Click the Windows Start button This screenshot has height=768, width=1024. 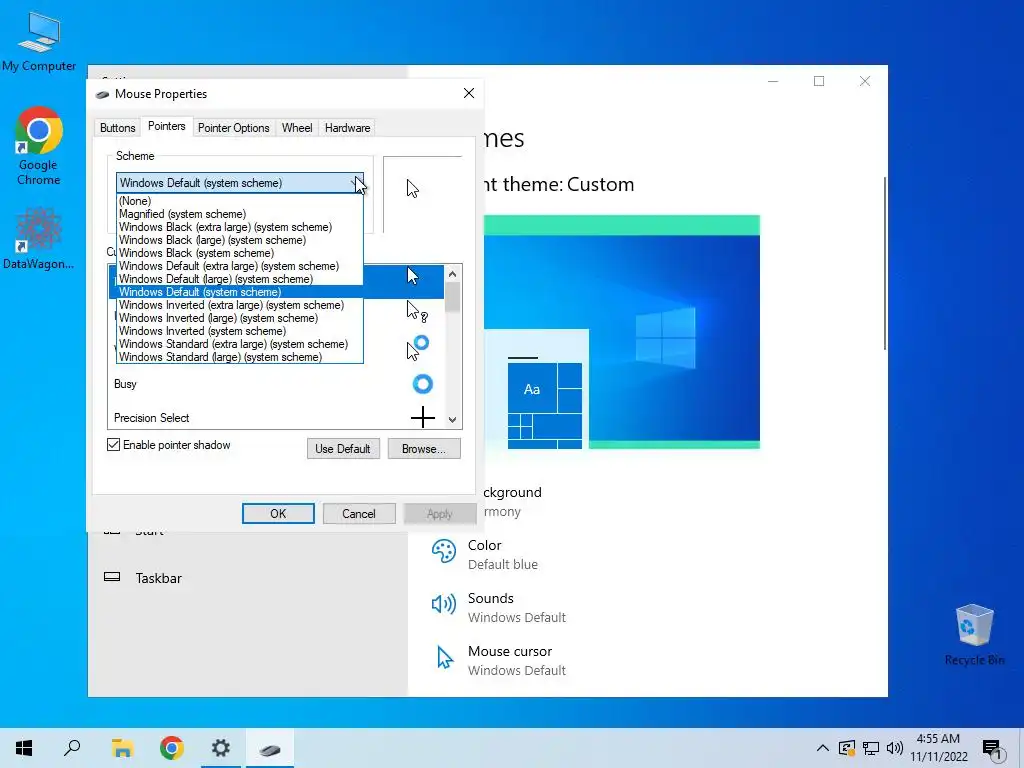tap(24, 748)
